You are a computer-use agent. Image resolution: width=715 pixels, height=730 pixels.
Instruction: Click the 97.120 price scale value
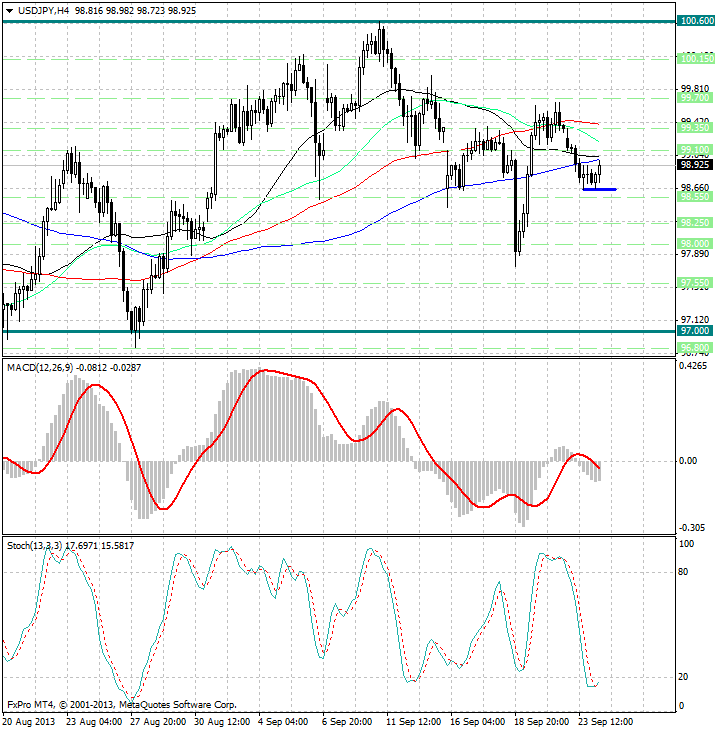click(695, 320)
